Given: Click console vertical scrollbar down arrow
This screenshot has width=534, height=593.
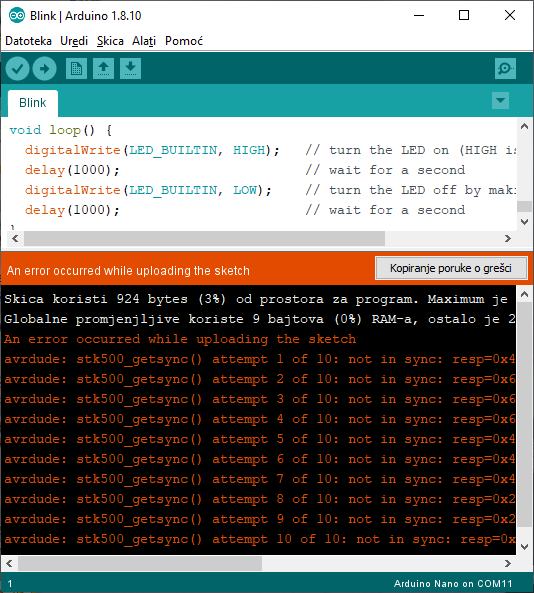Looking at the screenshot, I should 524,546.
